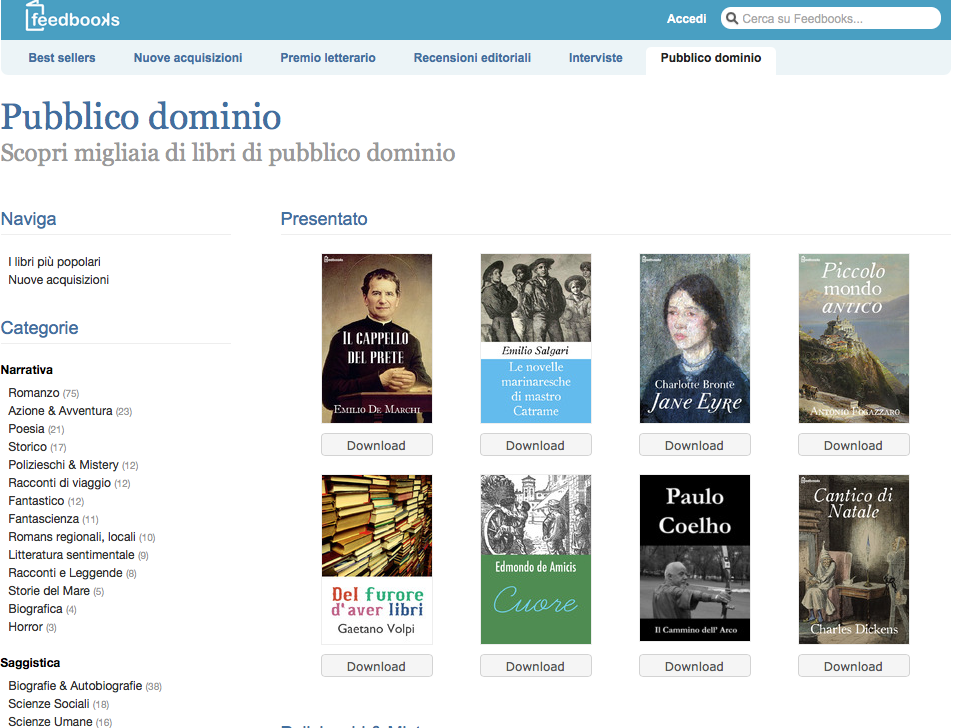
Task: Switch to the Best sellers tab
Action: (62, 58)
